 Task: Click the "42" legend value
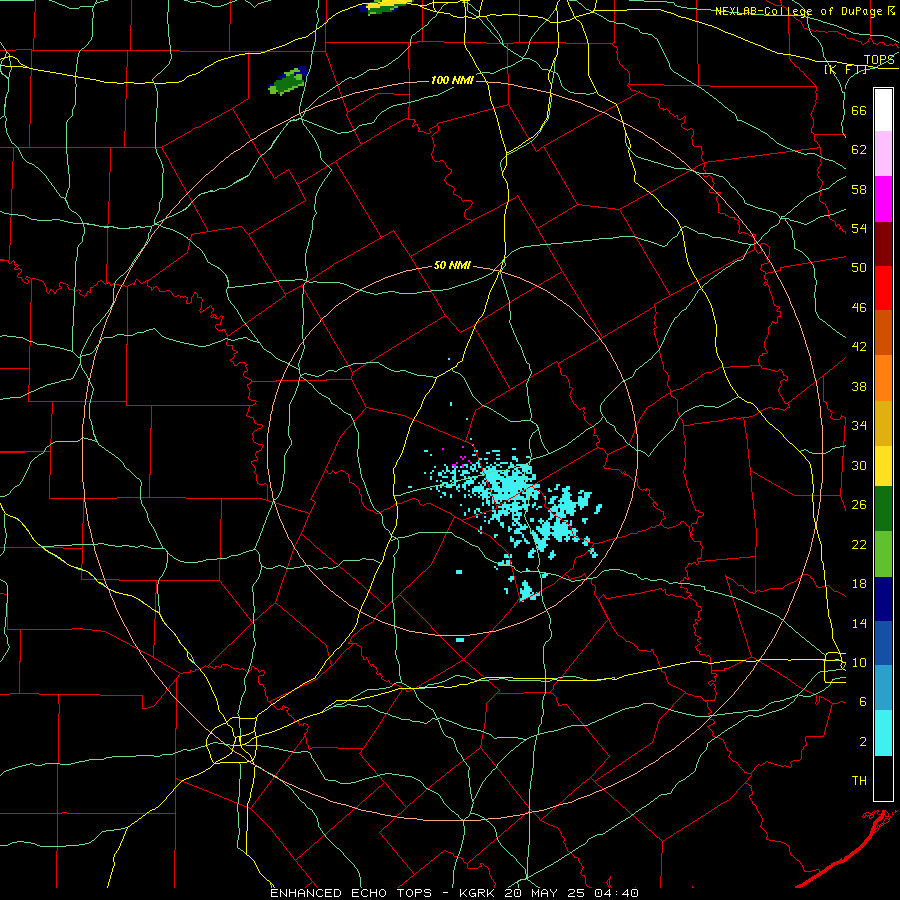click(x=859, y=346)
